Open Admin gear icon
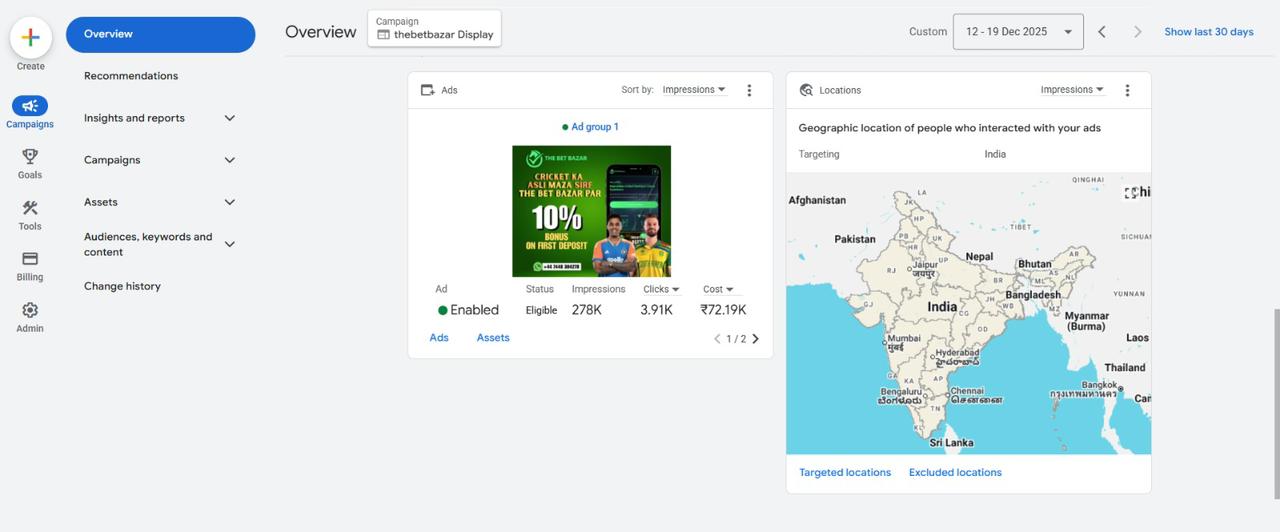The width and height of the screenshot is (1280, 532). pyautogui.click(x=30, y=311)
